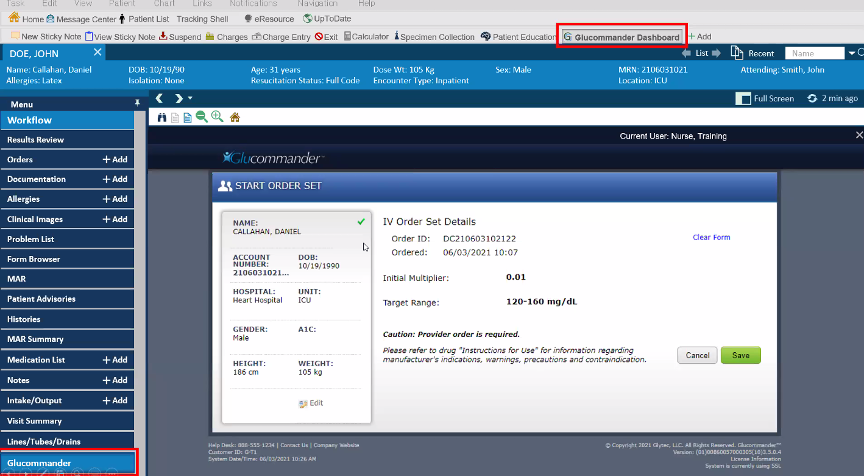Open Histories
864x476 pixels.
click(x=67, y=319)
